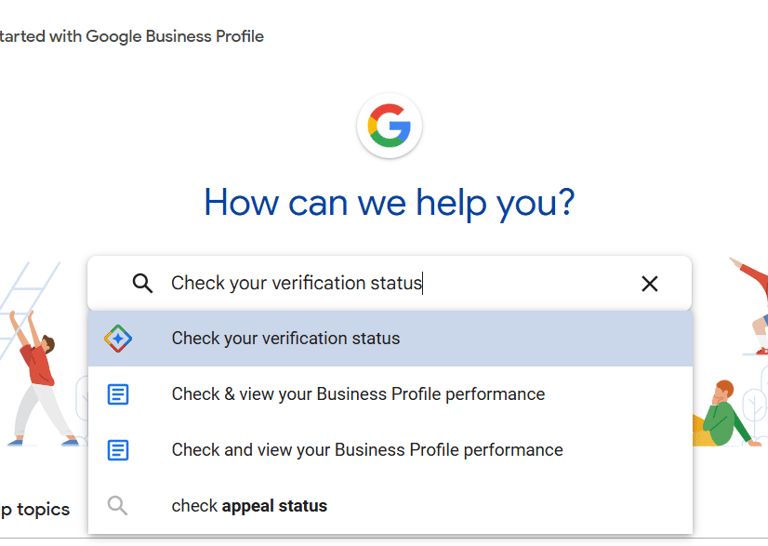768x546 pixels.
Task: Choose "Check & view your Business Profile performance"
Action: [x=358, y=395]
